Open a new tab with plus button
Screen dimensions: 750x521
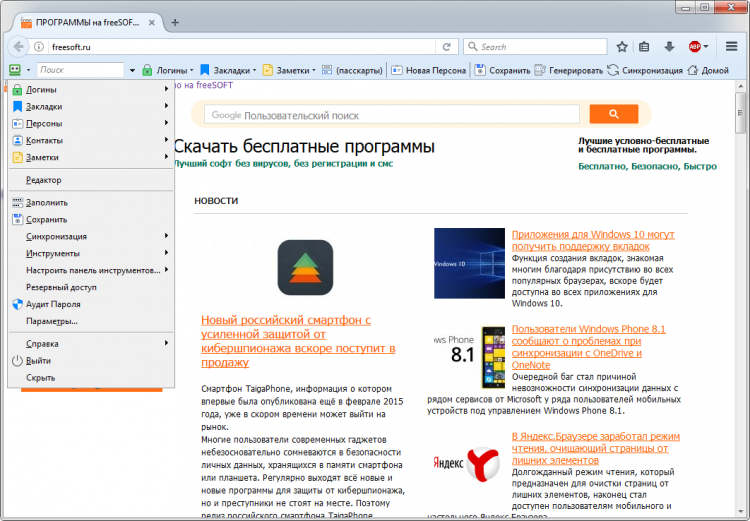click(175, 22)
